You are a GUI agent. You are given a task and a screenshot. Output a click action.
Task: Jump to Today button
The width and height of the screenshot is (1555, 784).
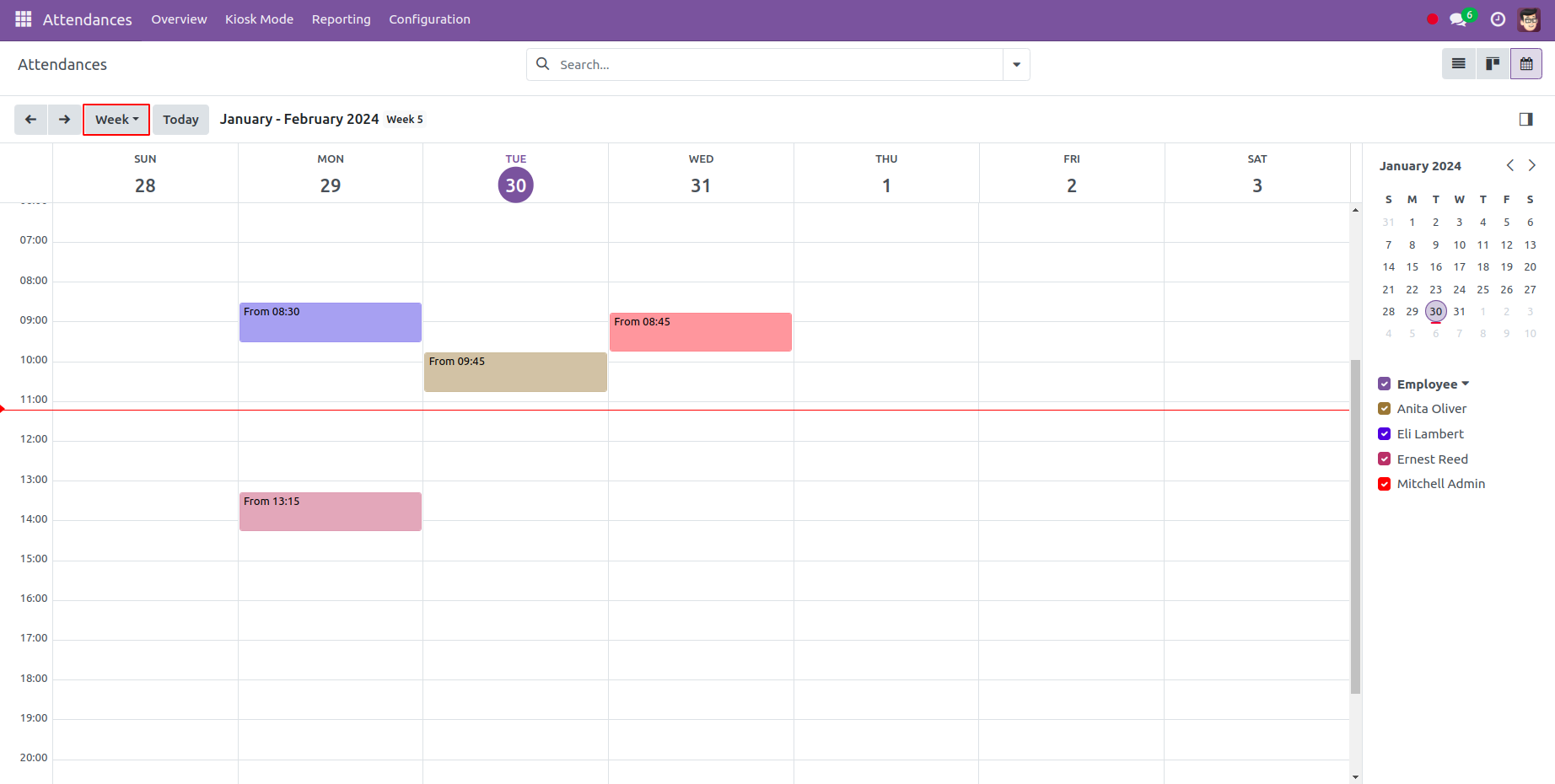point(180,120)
